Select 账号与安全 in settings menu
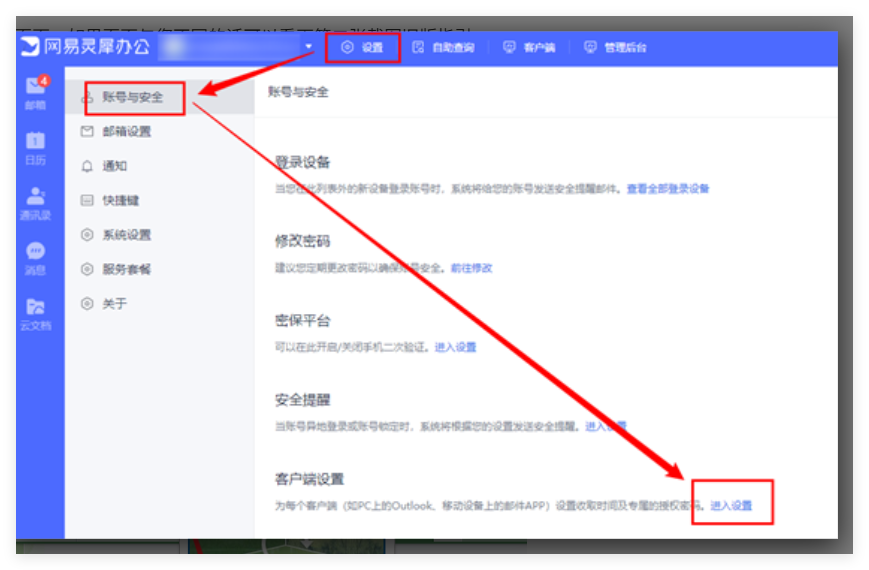869x570 pixels. pos(160,98)
